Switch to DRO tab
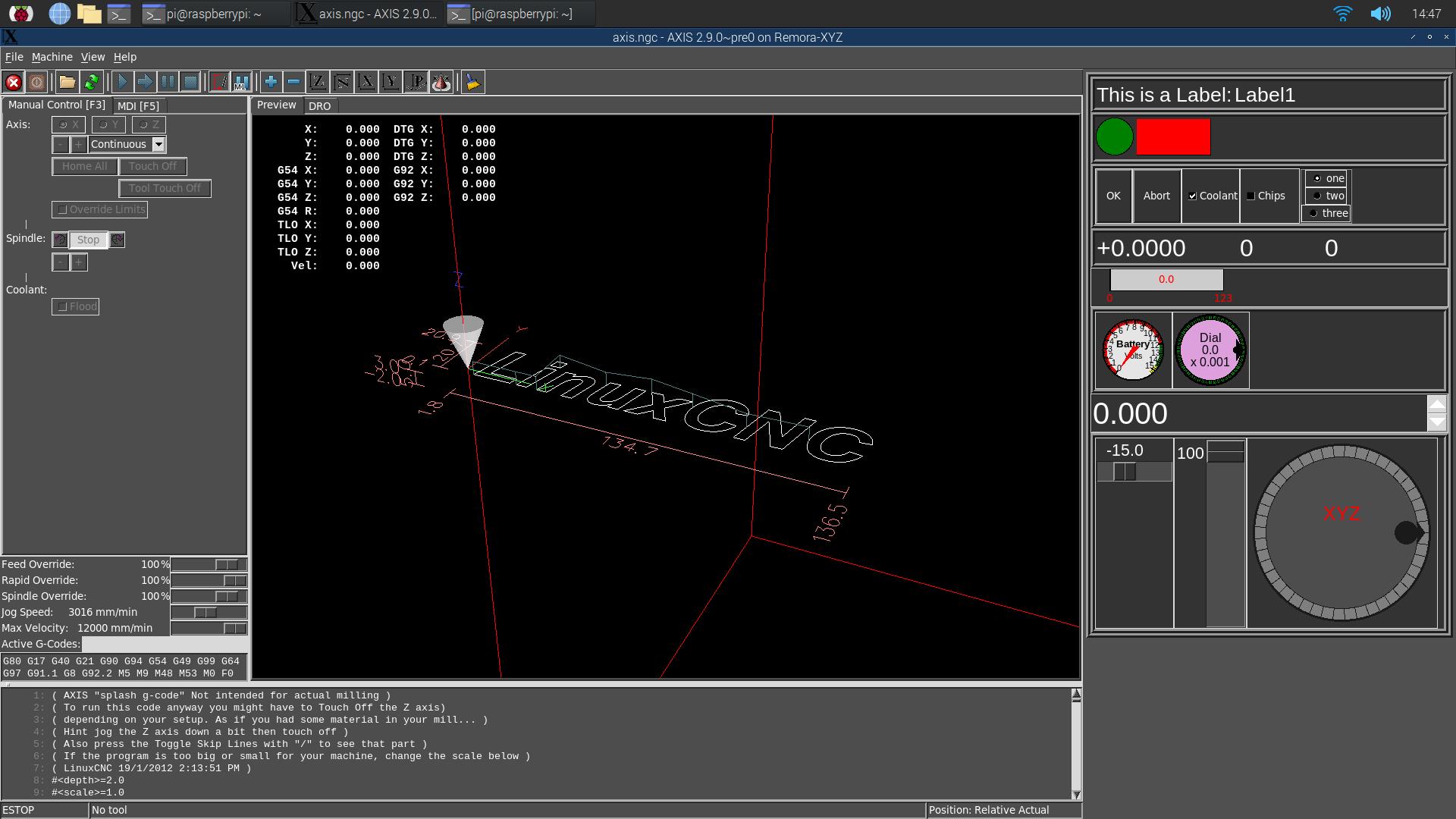Viewport: 1456px width, 819px height. tap(320, 106)
